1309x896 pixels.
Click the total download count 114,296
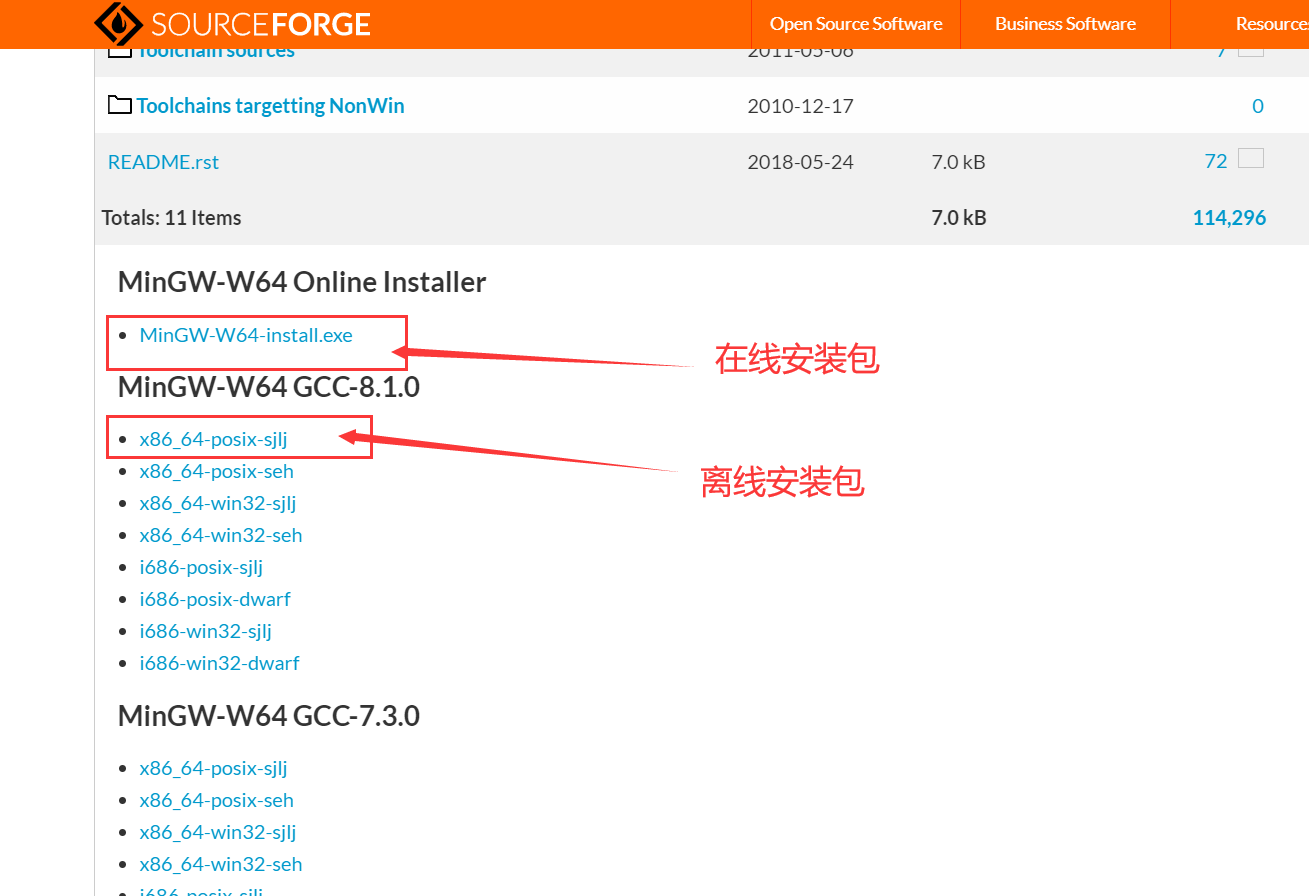click(x=1229, y=216)
